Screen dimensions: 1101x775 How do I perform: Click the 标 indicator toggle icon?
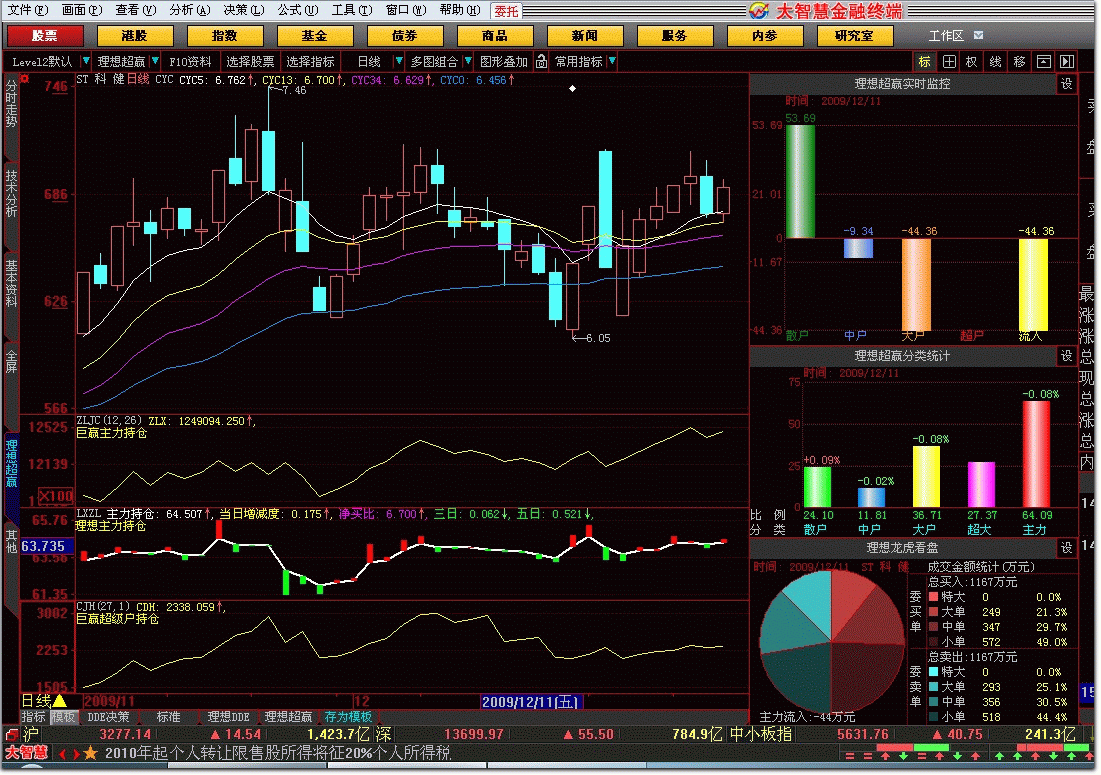click(925, 62)
